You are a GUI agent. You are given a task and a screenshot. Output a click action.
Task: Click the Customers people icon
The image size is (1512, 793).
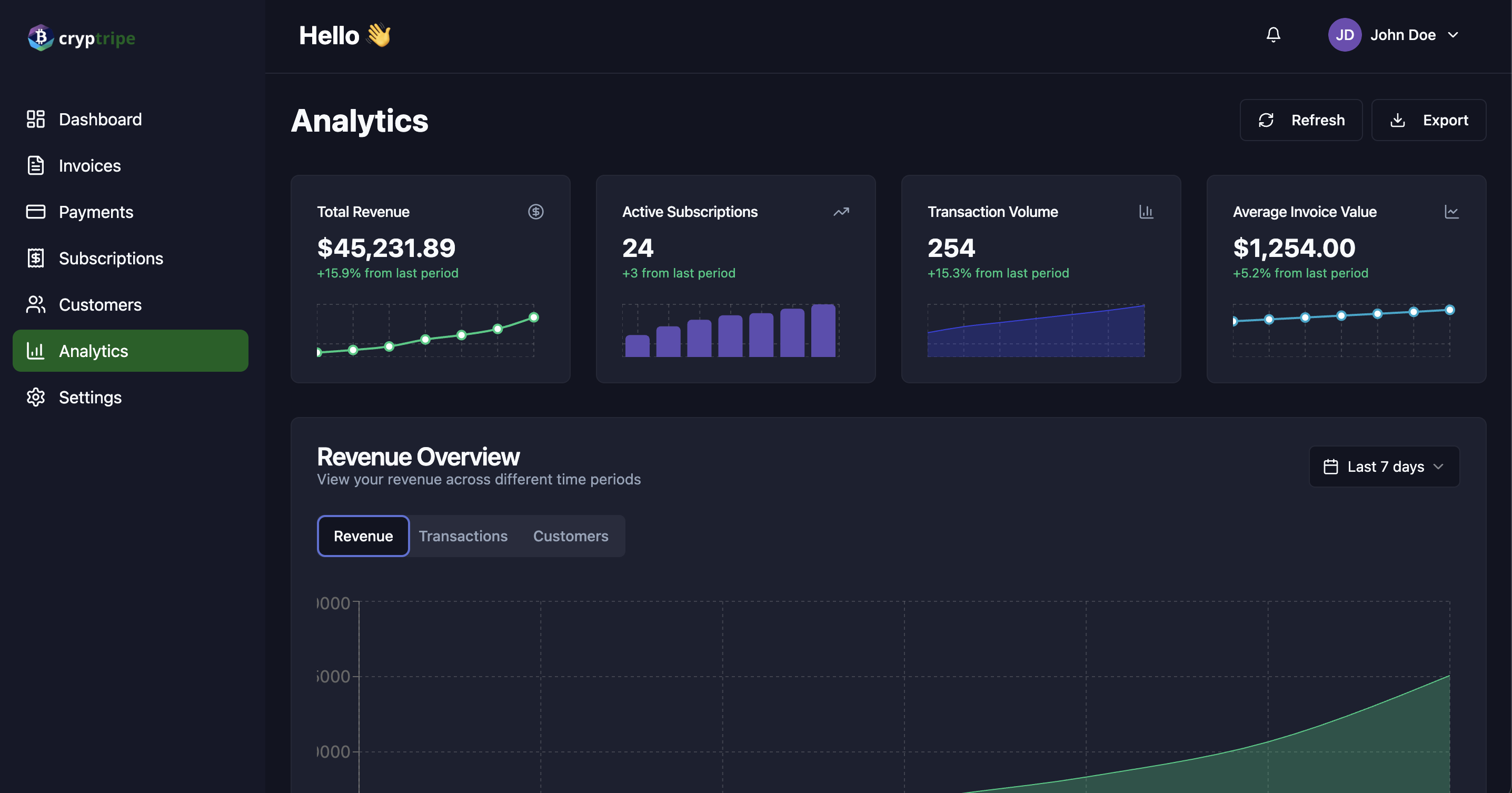click(36, 305)
